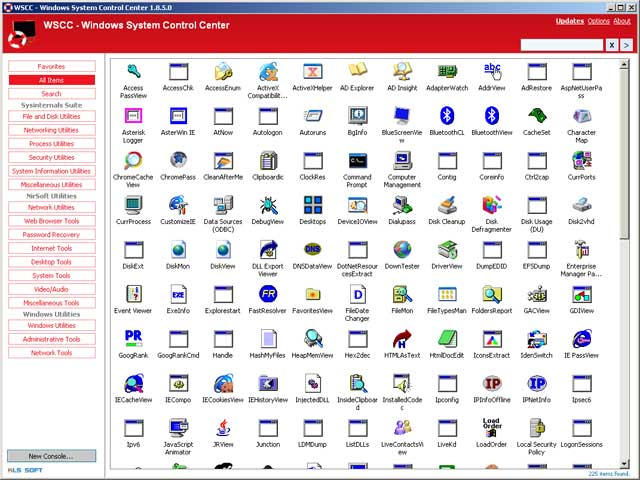Select the All Items category
This screenshot has width=640, height=480.
pyautogui.click(x=52, y=80)
